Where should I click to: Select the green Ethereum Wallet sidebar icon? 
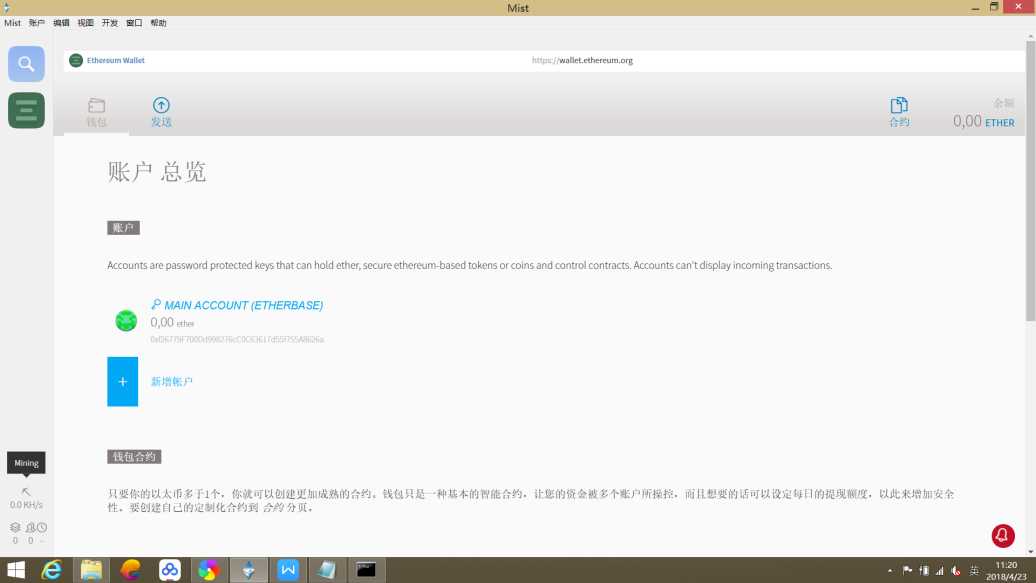(x=26, y=110)
